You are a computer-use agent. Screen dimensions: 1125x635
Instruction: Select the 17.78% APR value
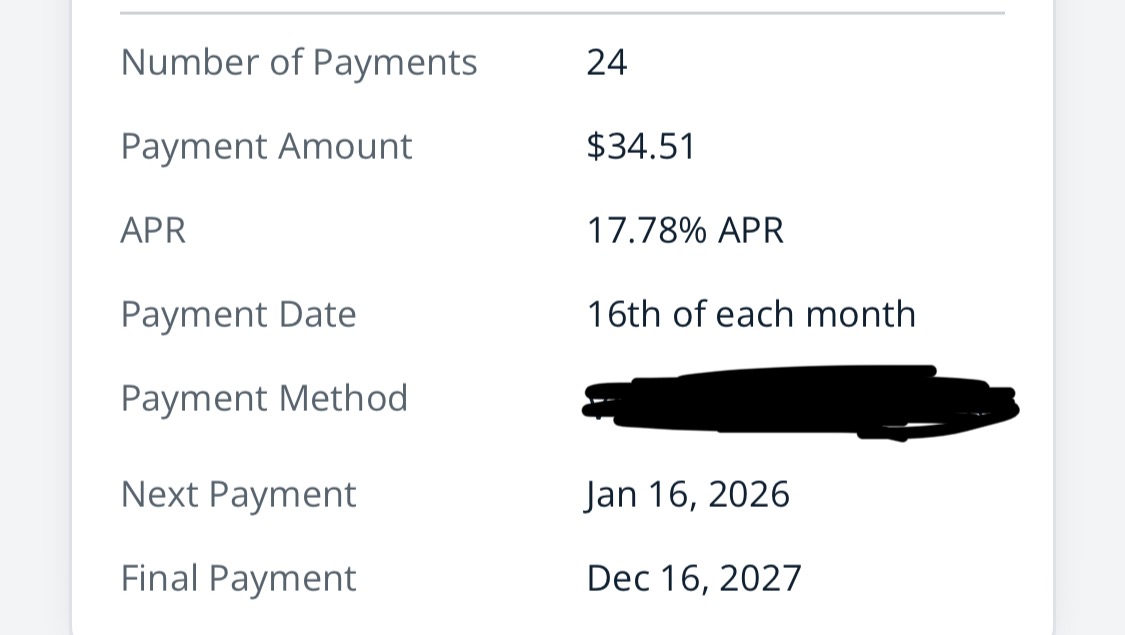(x=684, y=231)
